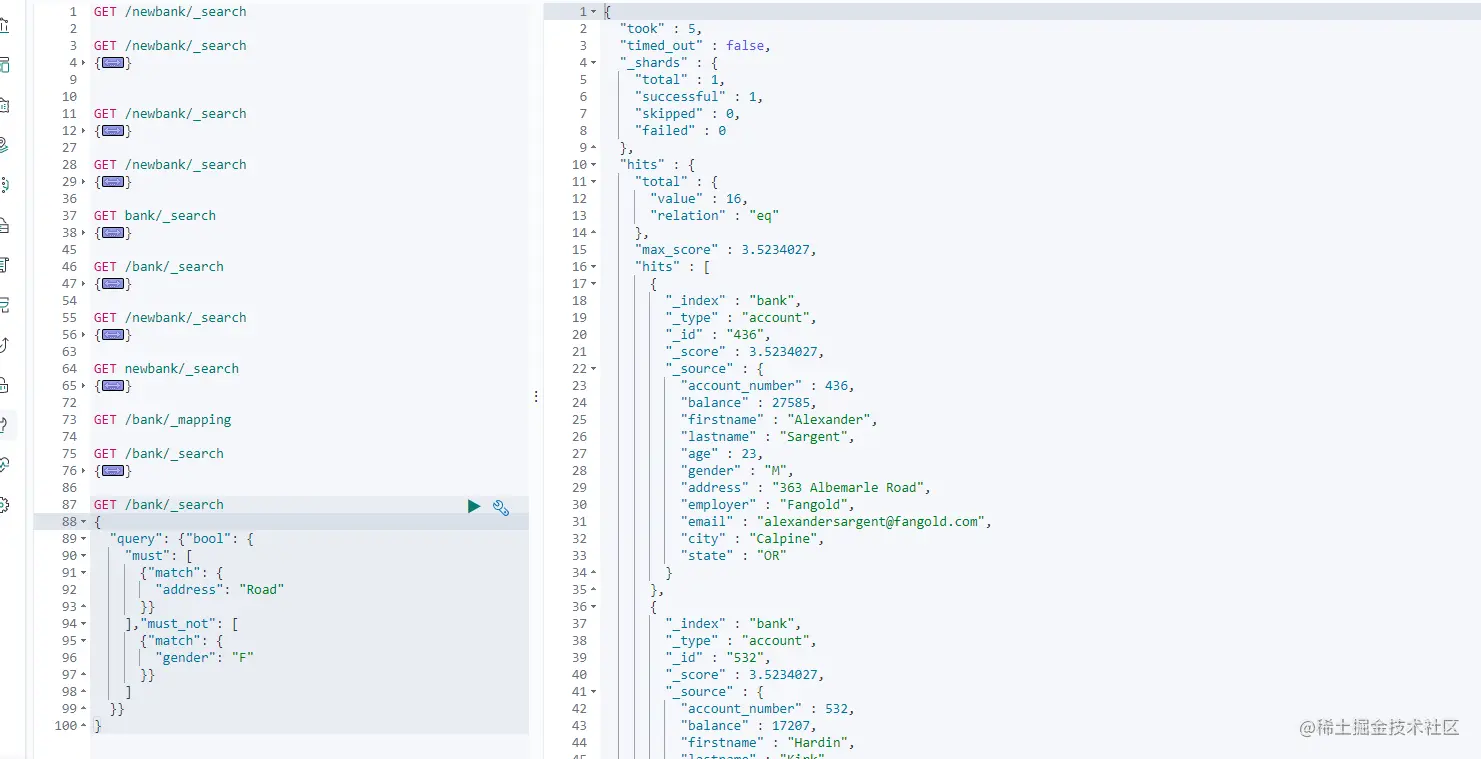This screenshot has height=759, width=1481.
Task: Click the GET /bank/_search request on line 75
Action: (x=159, y=454)
